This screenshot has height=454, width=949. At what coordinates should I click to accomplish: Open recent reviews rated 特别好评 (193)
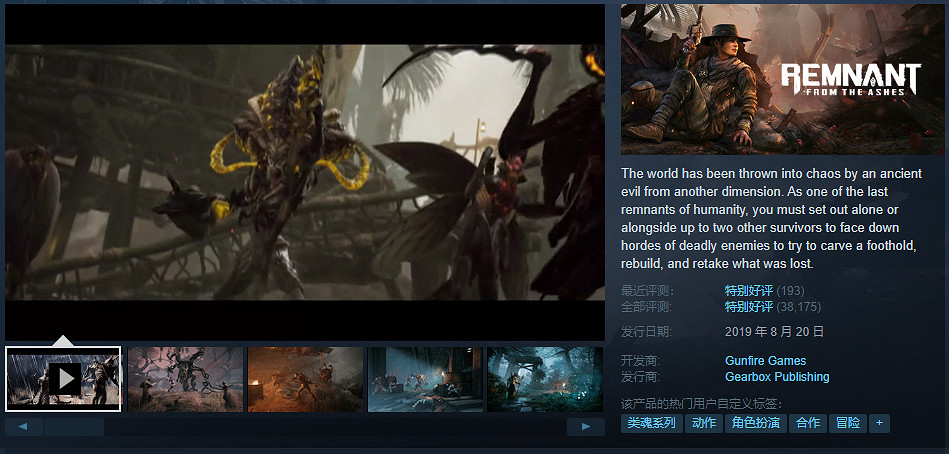point(748,290)
